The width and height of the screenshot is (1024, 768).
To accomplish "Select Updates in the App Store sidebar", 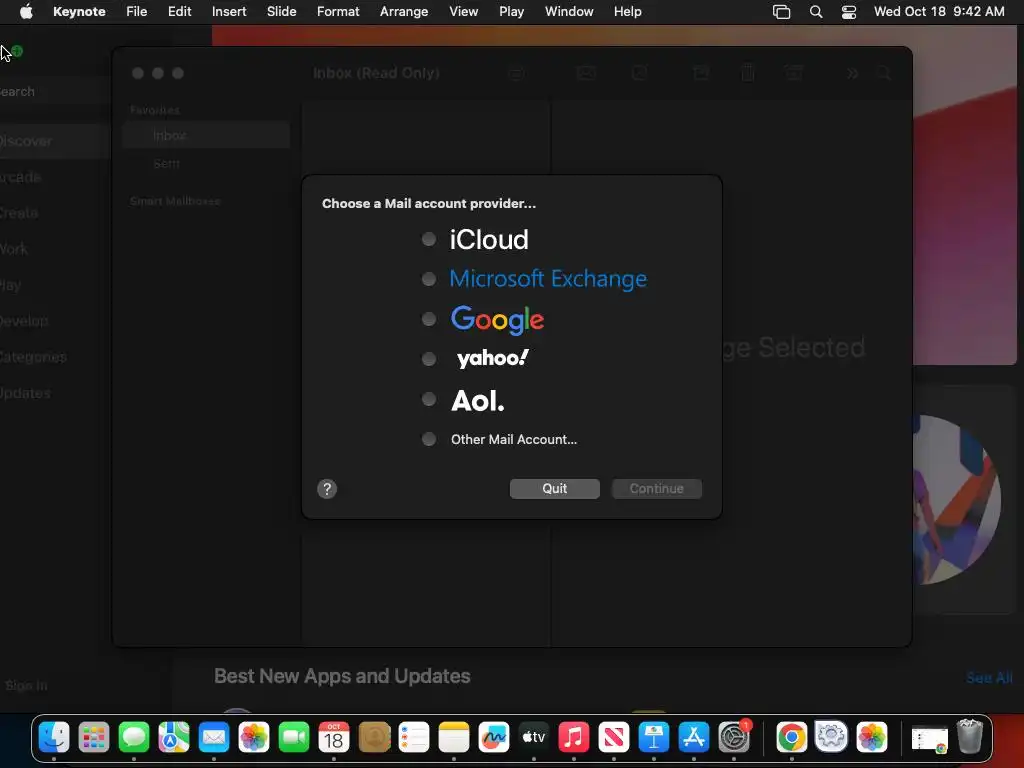I will tap(54, 393).
